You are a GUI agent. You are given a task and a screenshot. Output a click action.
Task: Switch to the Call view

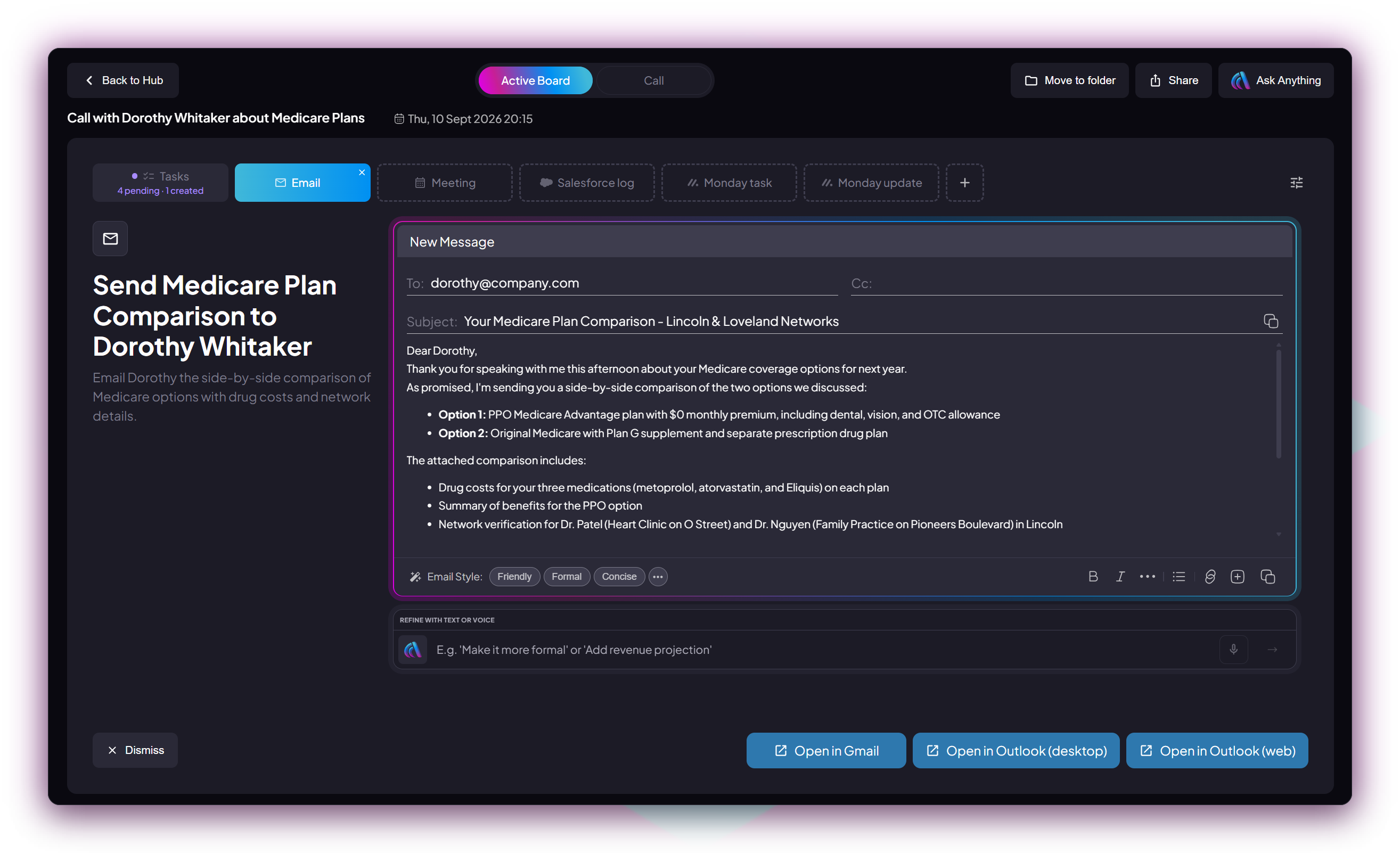point(653,80)
